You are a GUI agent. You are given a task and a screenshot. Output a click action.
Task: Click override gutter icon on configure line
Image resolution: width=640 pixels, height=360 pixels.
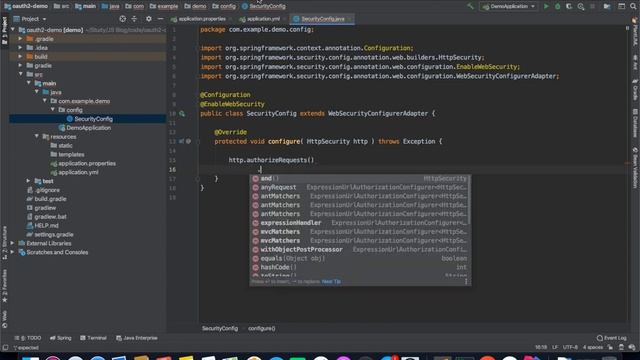[x=182, y=141]
